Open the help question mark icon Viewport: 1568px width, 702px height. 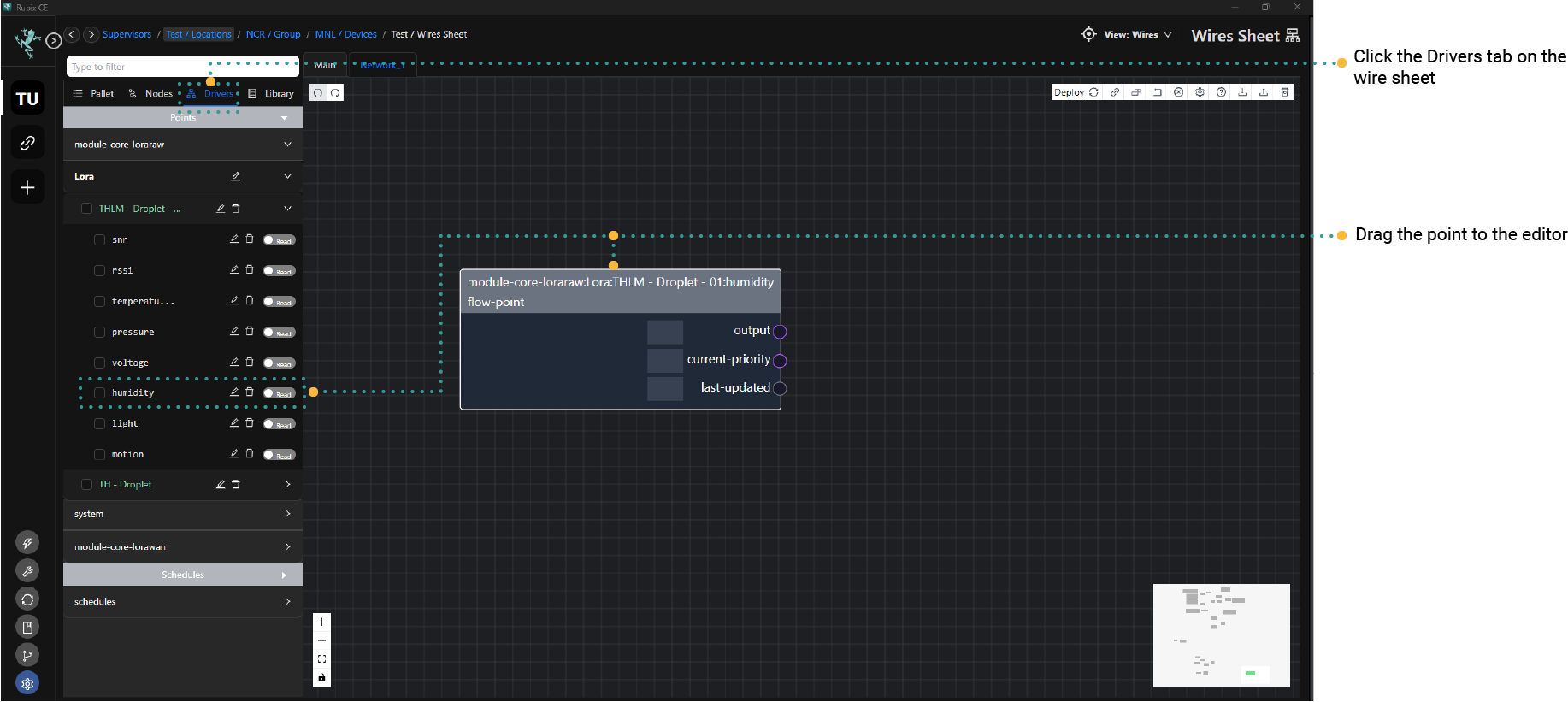(x=1221, y=92)
